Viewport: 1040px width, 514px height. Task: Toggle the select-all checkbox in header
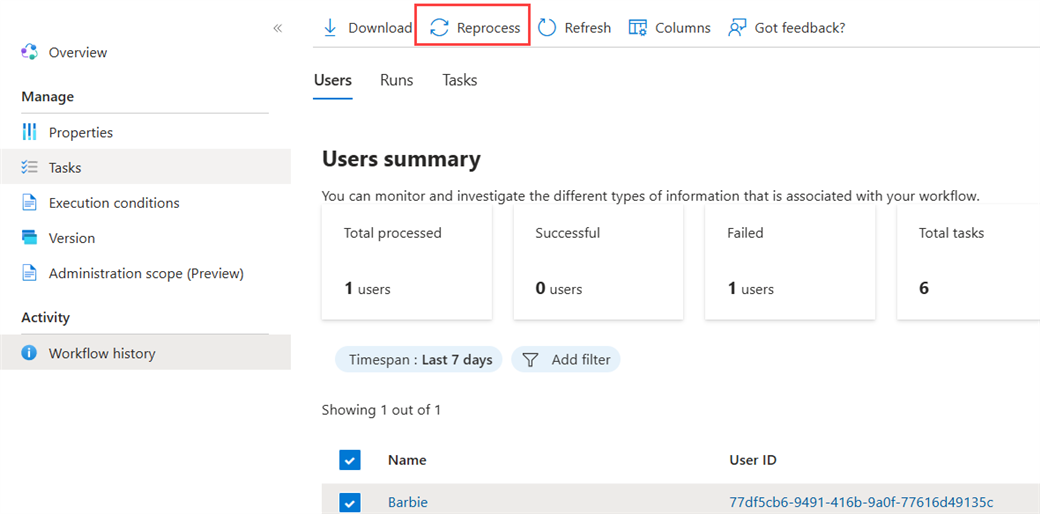pos(349,460)
